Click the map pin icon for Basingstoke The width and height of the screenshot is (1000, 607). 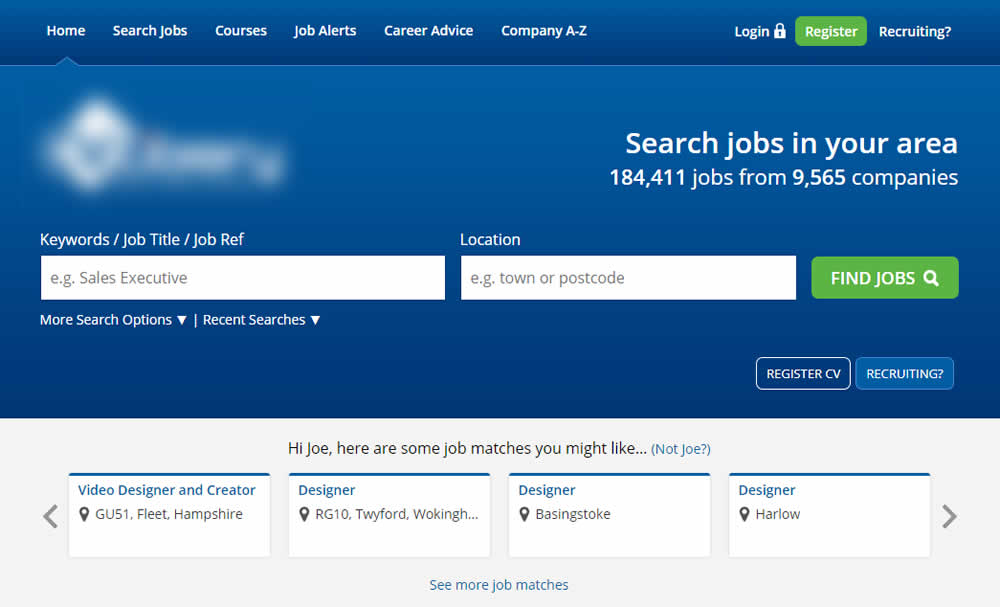point(524,514)
